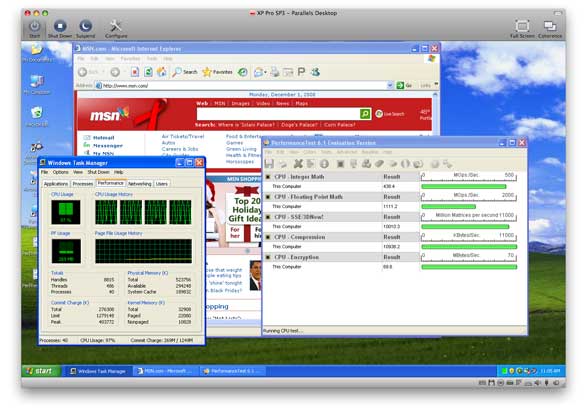The height and width of the screenshot is (409, 584).
Task: Click the Page File Usage History graph
Action: (x=143, y=251)
